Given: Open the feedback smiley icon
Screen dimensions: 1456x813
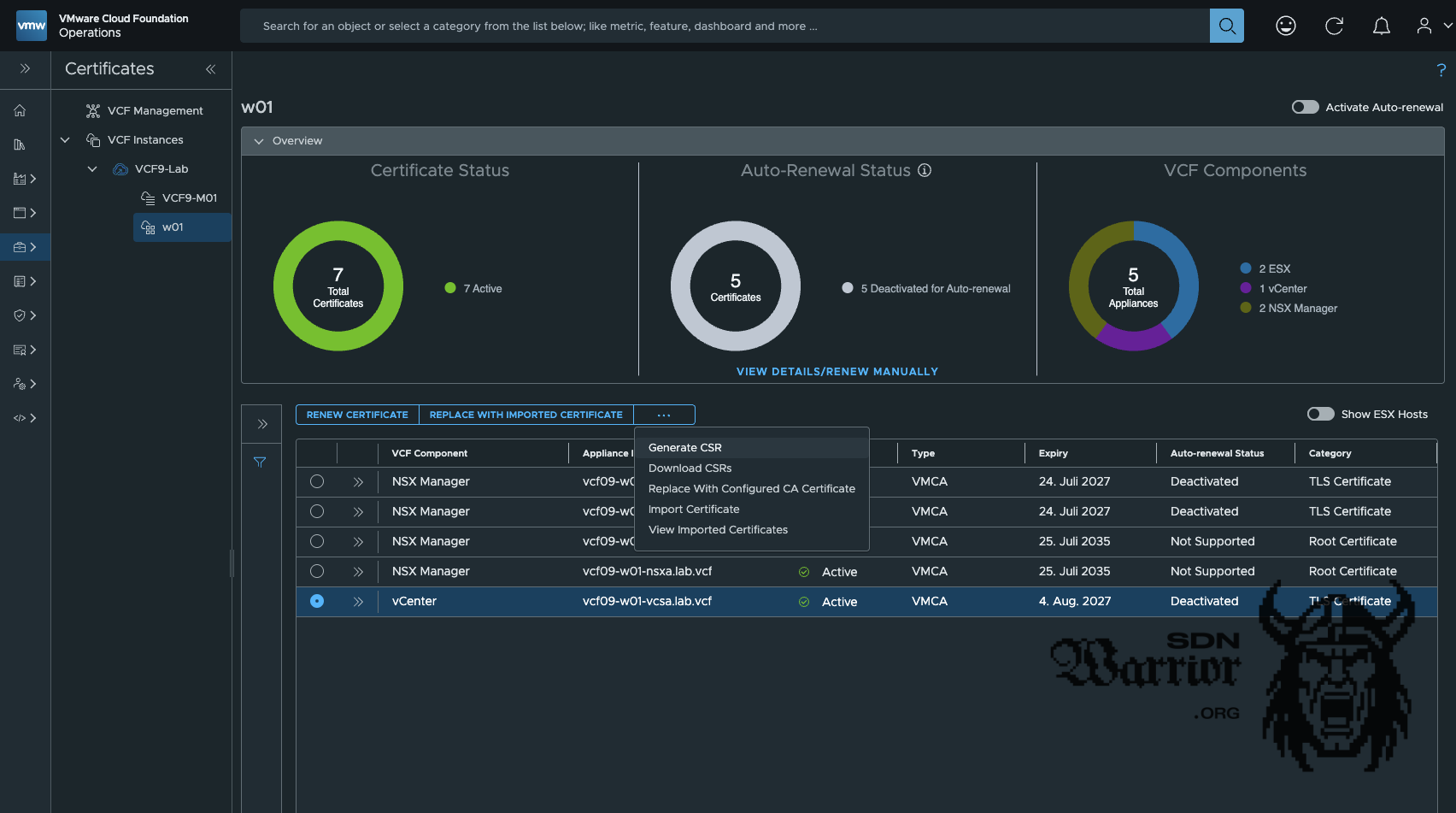Looking at the screenshot, I should pos(1285,26).
